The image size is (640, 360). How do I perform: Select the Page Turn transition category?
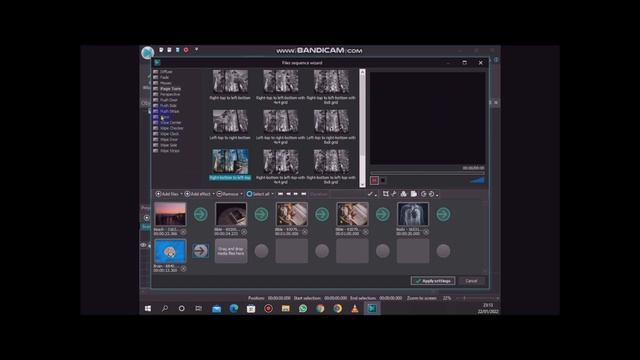[167, 89]
